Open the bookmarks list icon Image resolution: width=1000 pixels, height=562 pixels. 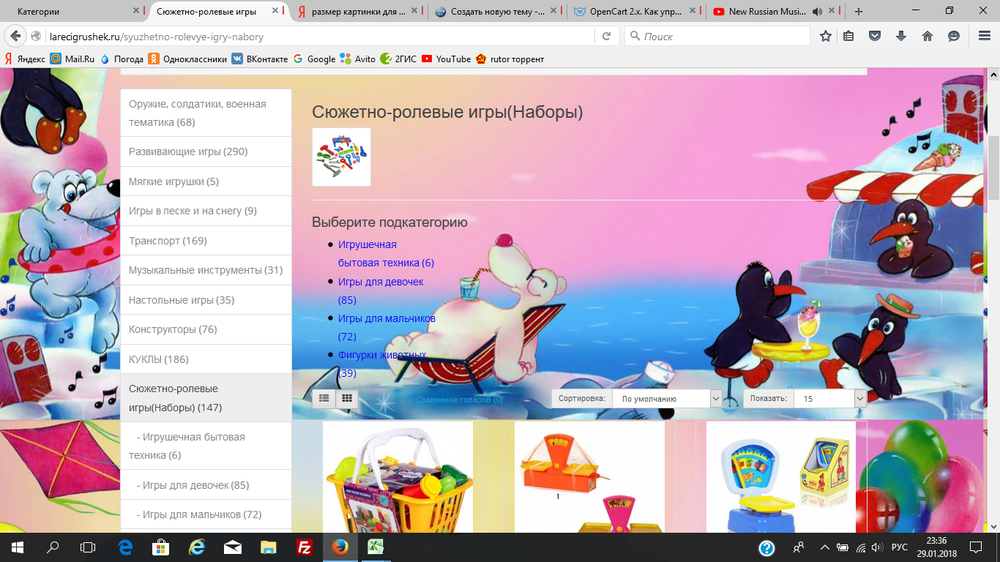click(848, 36)
